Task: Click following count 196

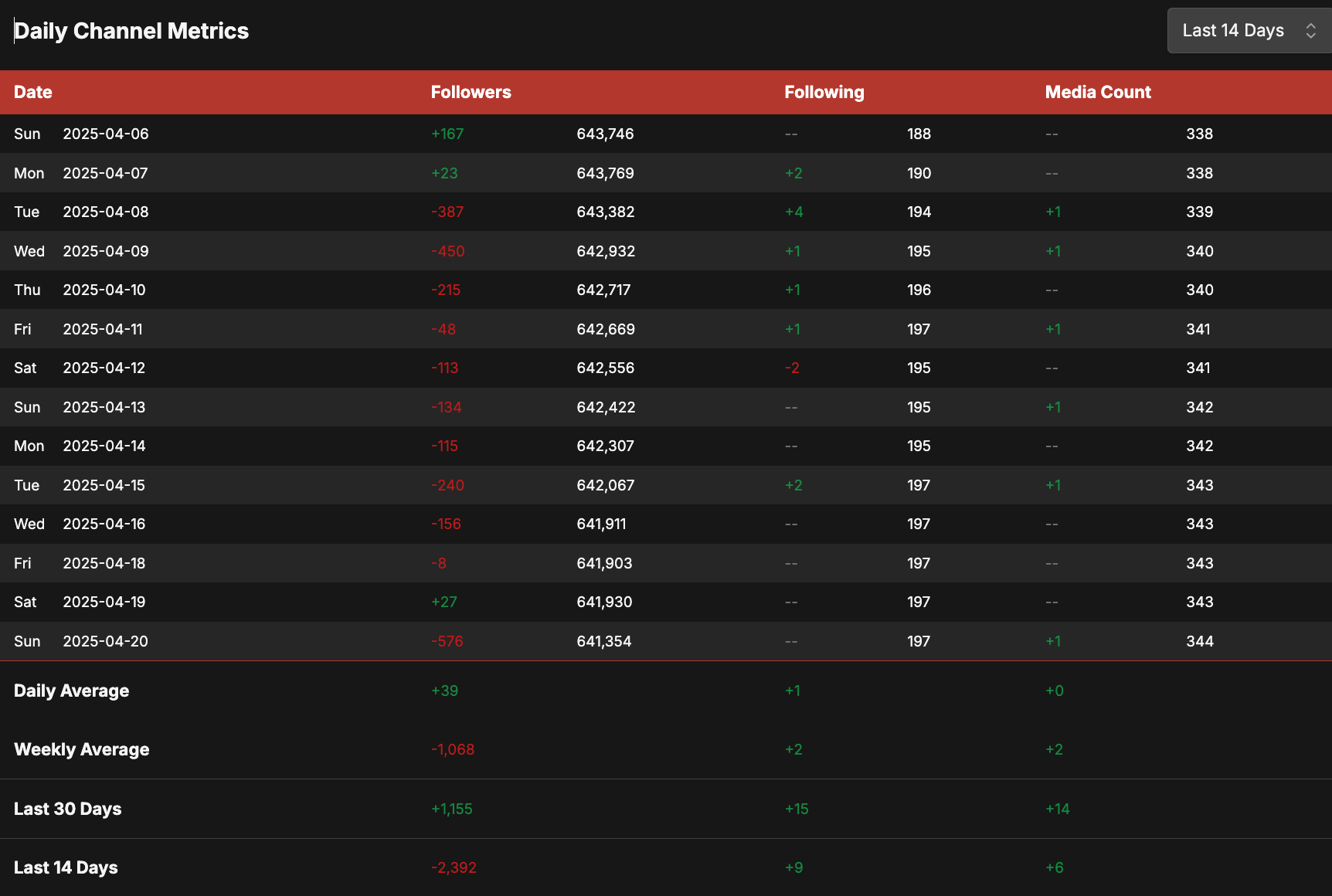Action: click(x=919, y=290)
